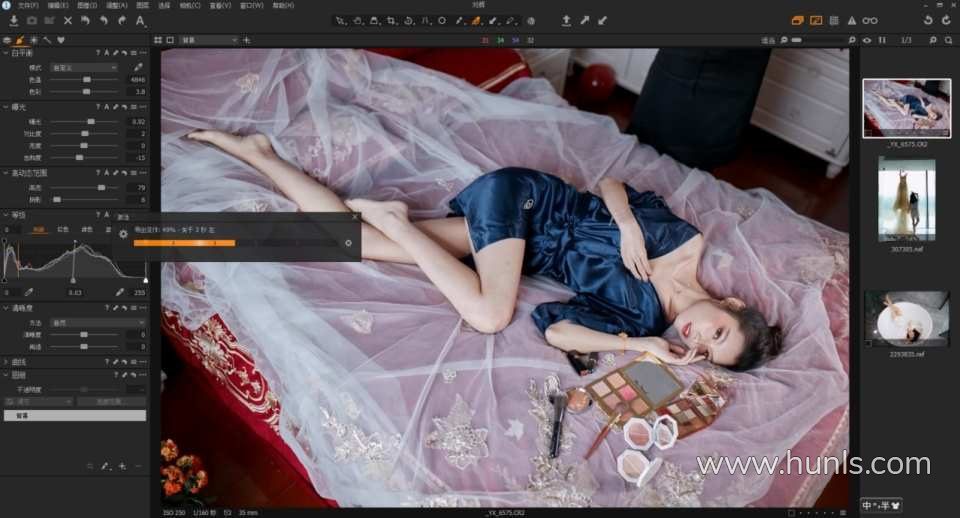Viewport: 960px width, 518px height.
Task: Click the export upload arrow icon
Action: (567, 20)
